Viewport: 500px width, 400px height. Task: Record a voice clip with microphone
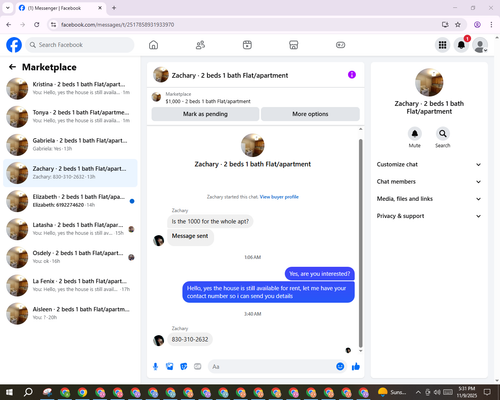[x=155, y=367]
